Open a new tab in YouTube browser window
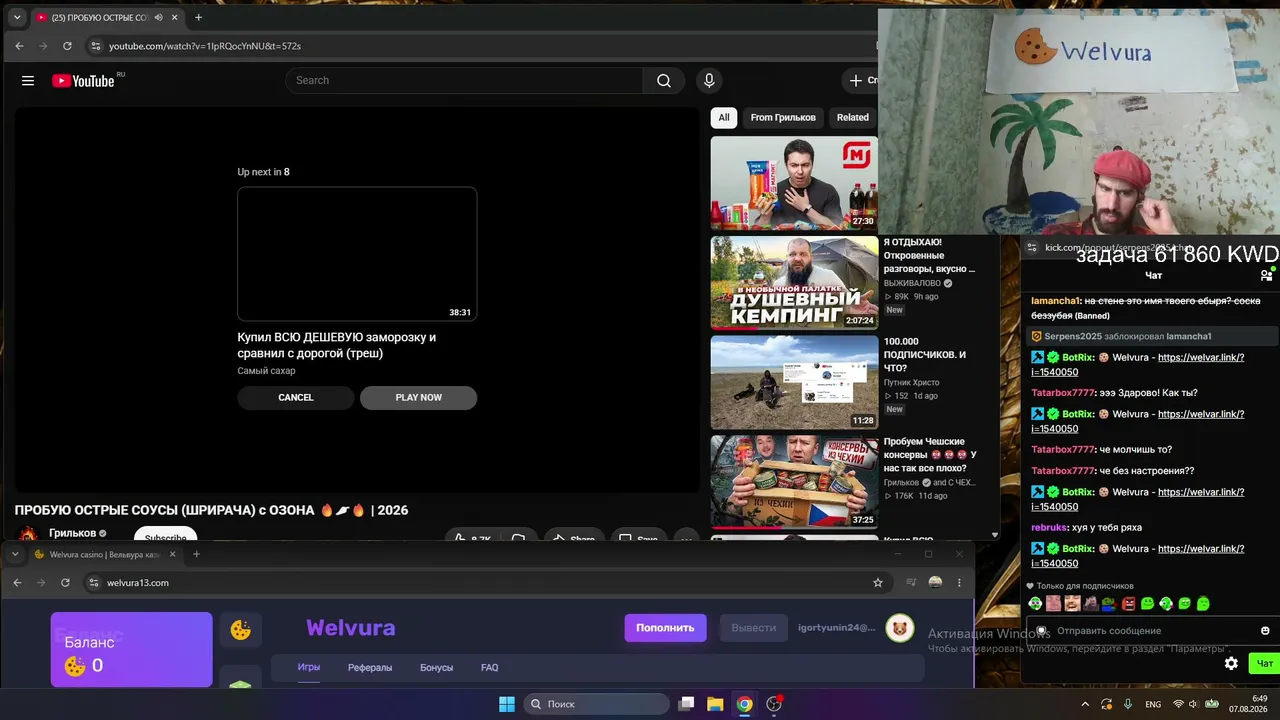This screenshot has width=1280, height=720. (198, 18)
